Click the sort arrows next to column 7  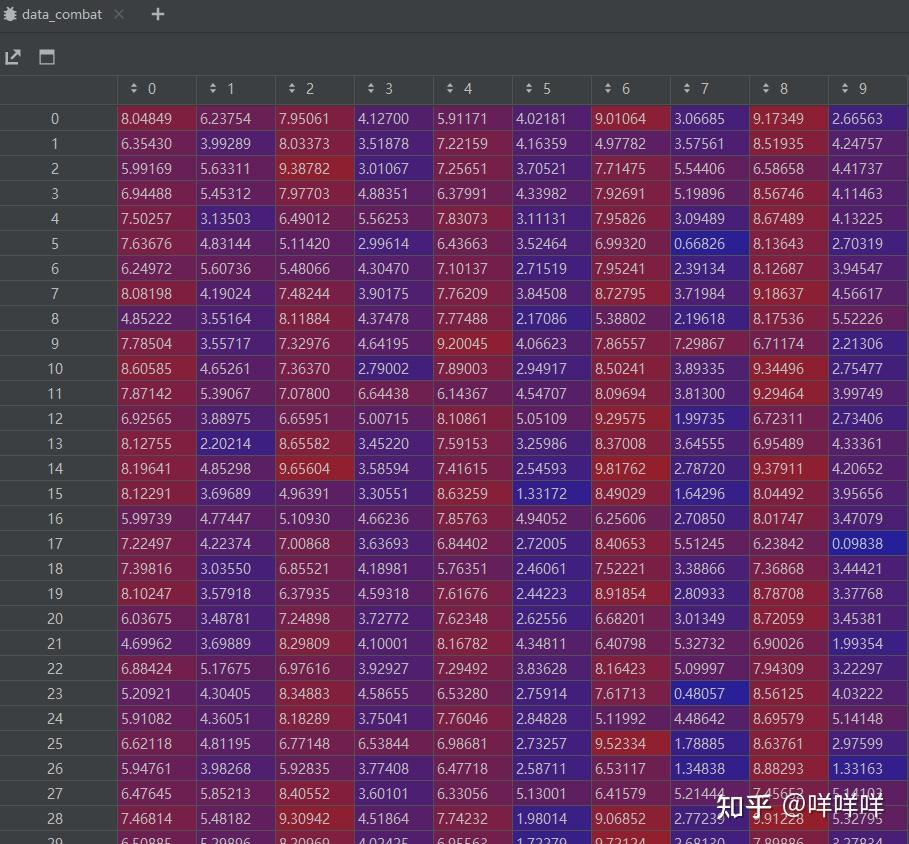click(685, 88)
